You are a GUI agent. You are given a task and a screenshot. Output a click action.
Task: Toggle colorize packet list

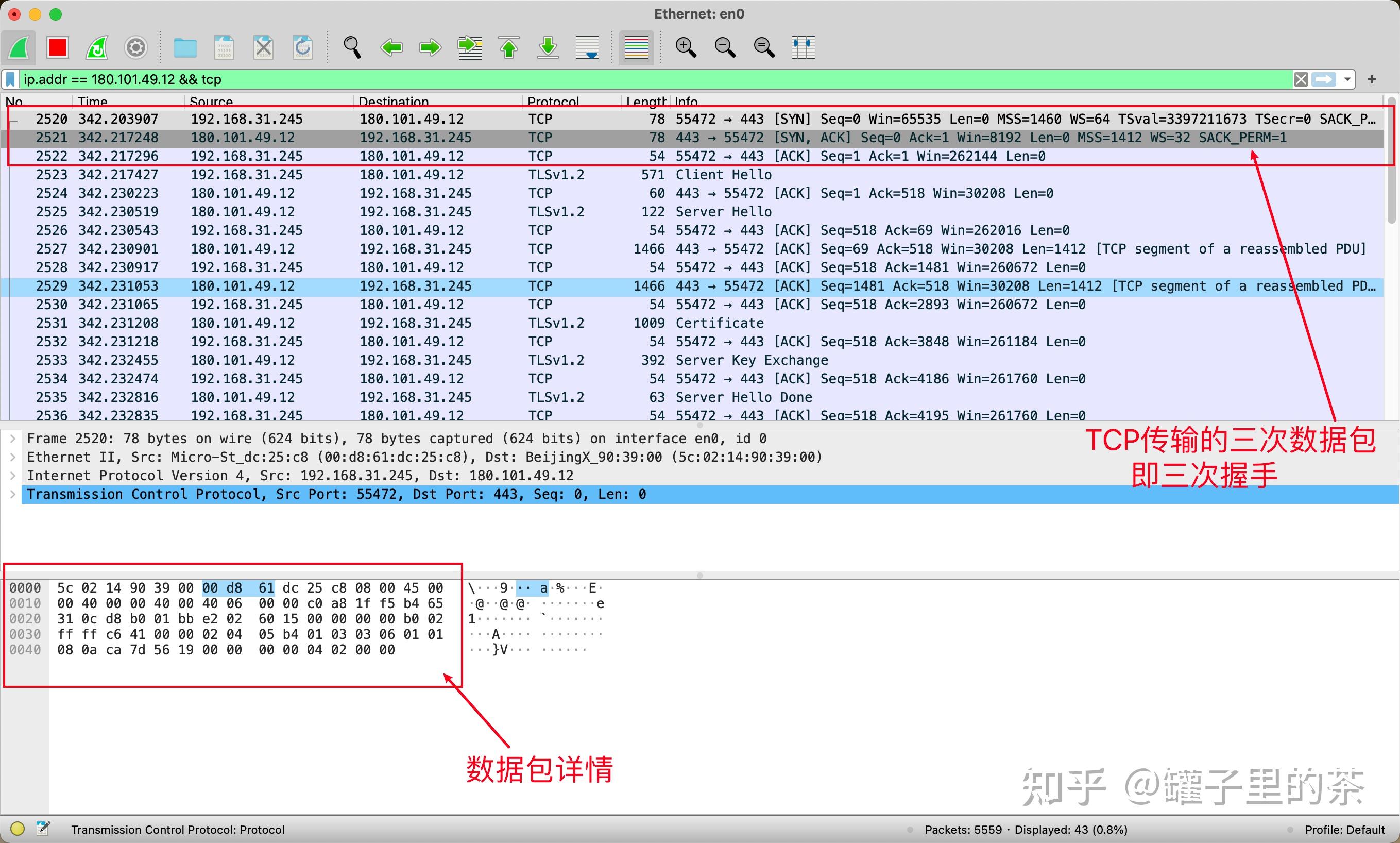636,47
